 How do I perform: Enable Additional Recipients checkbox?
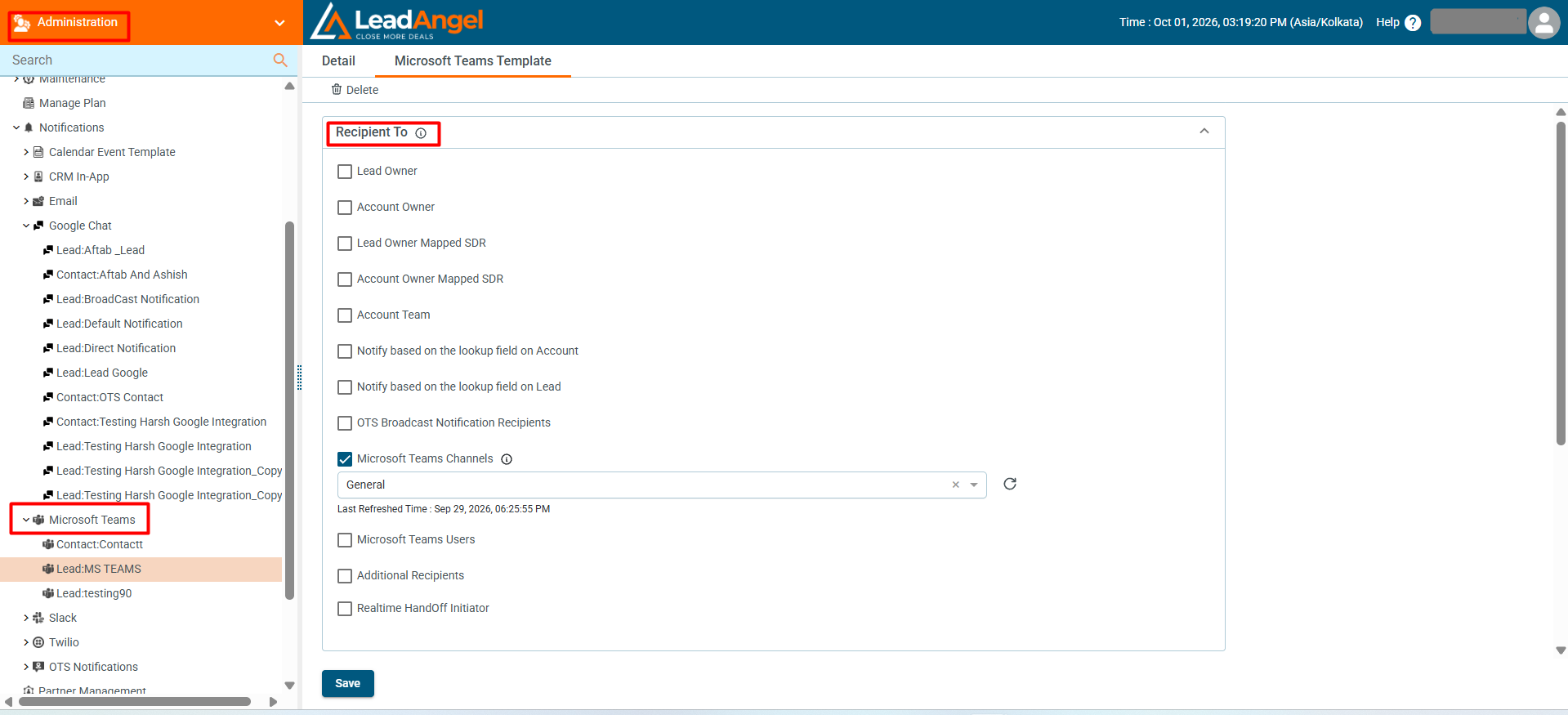point(345,576)
